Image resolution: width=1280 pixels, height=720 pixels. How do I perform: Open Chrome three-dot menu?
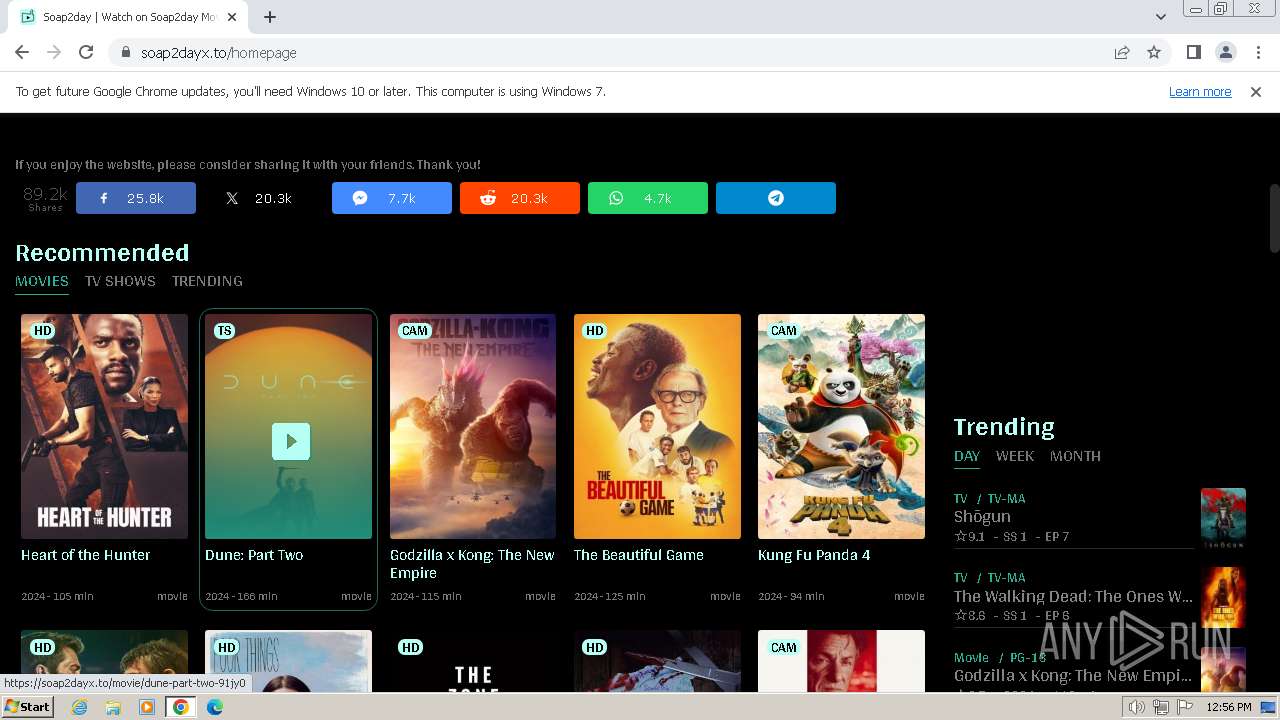pyautogui.click(x=1258, y=53)
